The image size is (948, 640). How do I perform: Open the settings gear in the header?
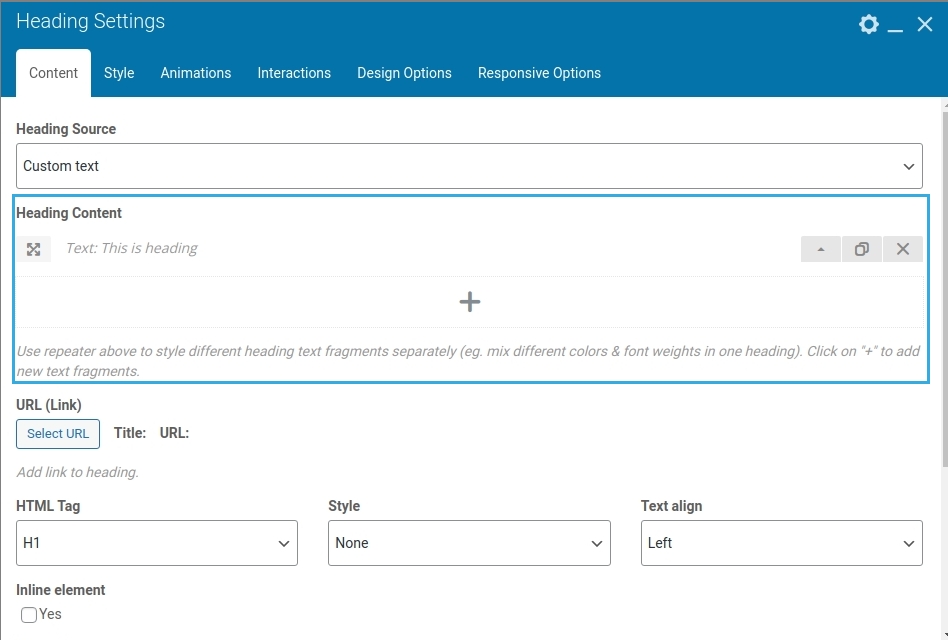868,24
